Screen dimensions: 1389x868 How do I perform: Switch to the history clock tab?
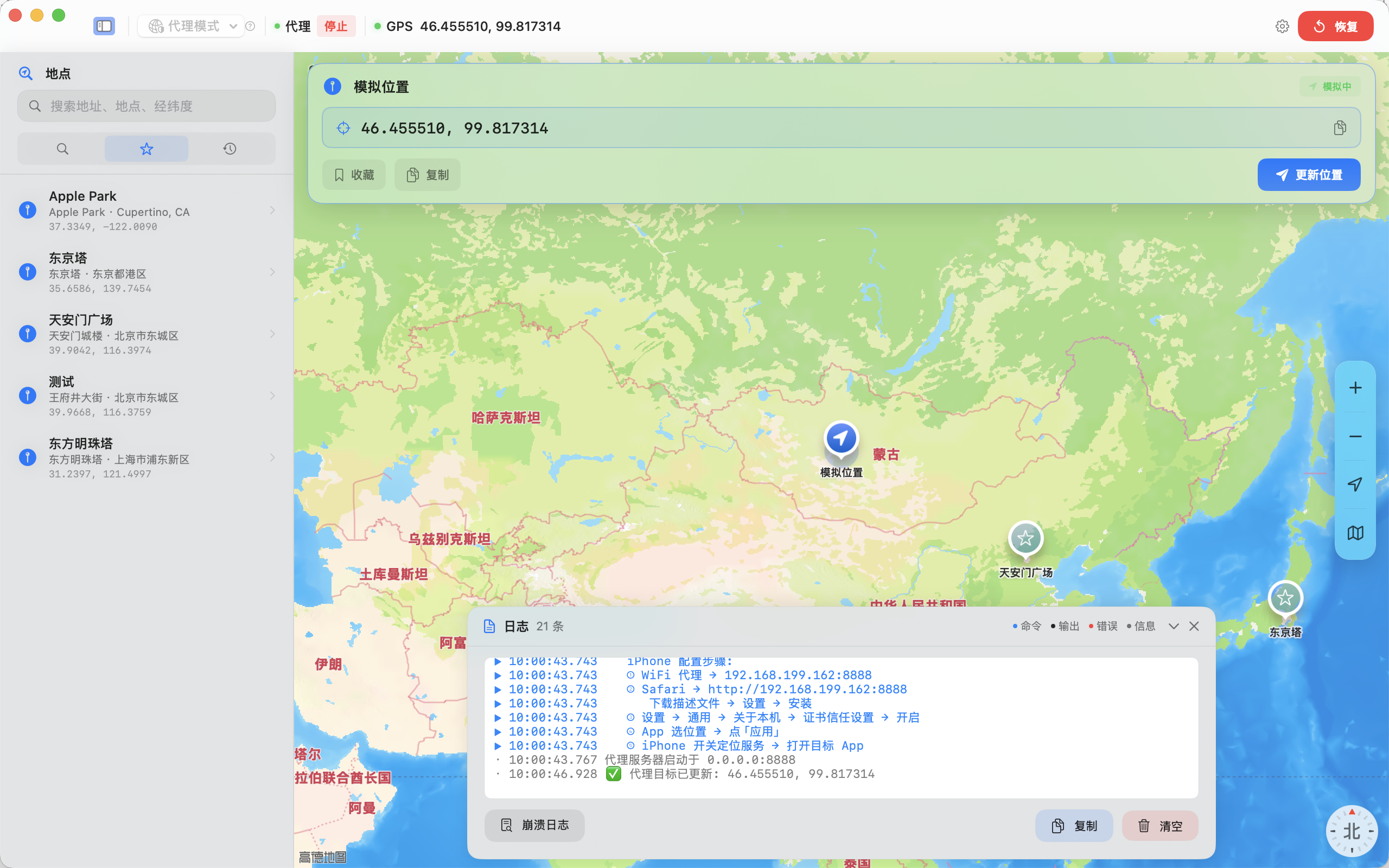pyautogui.click(x=230, y=149)
